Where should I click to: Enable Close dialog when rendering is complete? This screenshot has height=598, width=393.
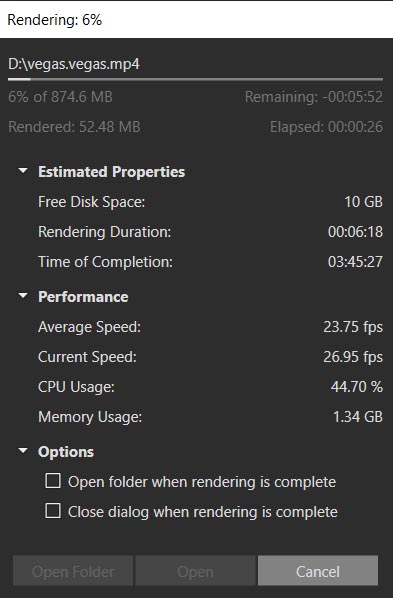click(53, 511)
